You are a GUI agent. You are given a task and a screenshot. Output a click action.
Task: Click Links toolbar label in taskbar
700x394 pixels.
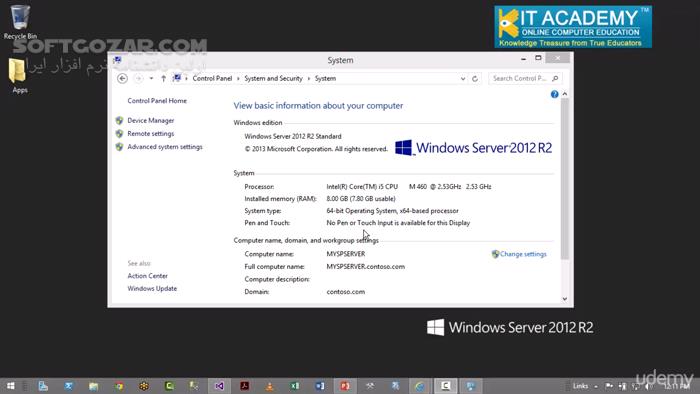(580, 386)
